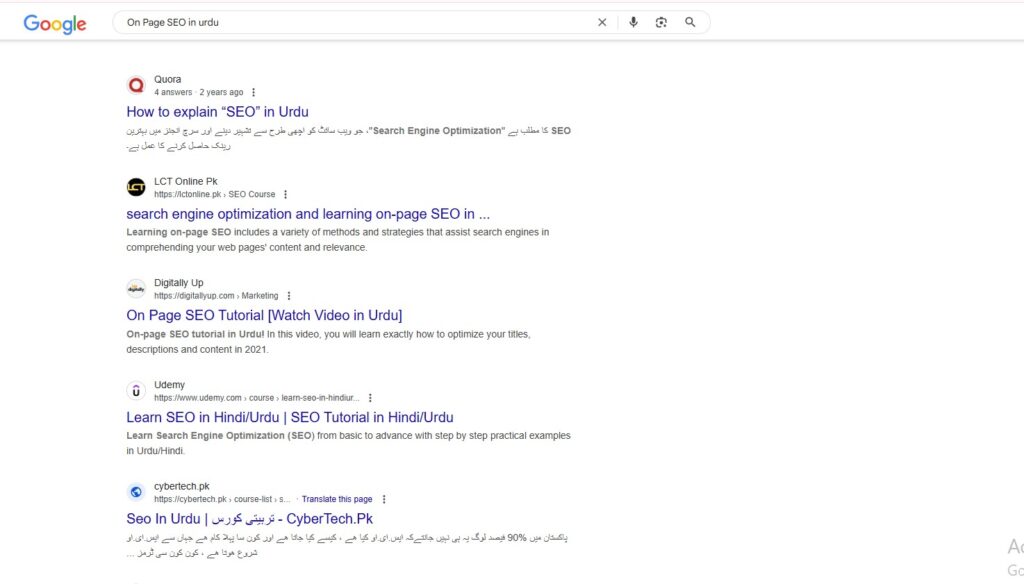Open the more options dots for the cybertech.pk result
Viewport: 1024px width, 584px height.
pos(384,499)
